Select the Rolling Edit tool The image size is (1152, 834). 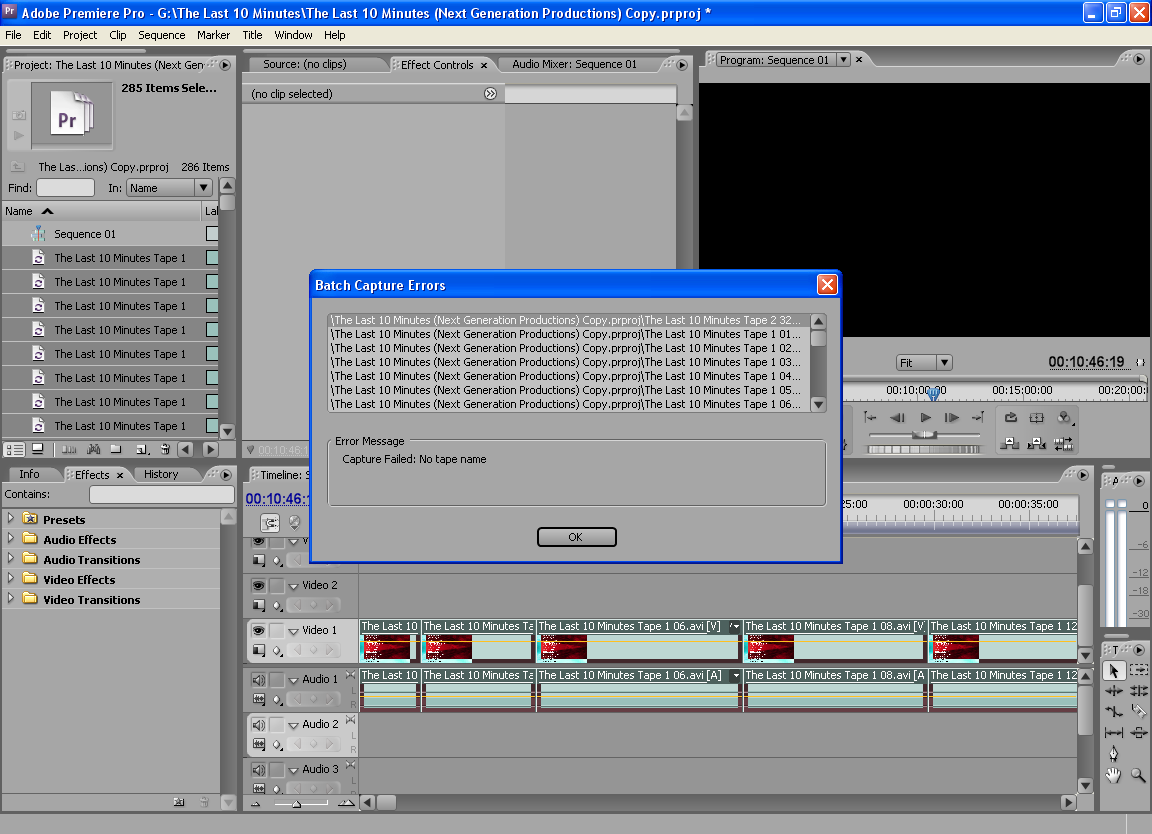tap(1138, 691)
